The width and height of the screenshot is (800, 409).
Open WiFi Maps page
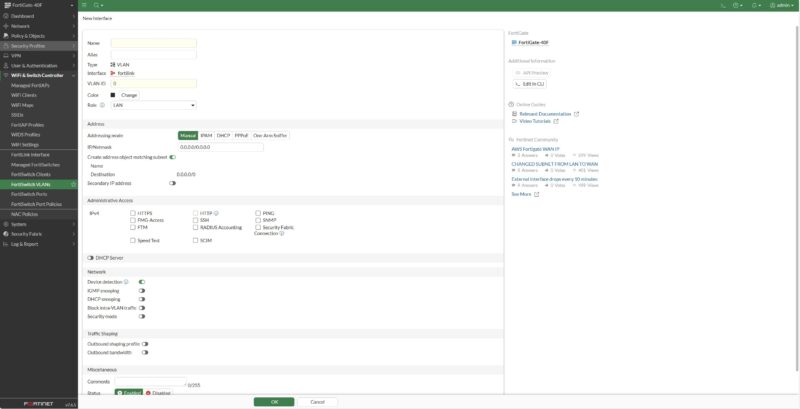point(22,105)
